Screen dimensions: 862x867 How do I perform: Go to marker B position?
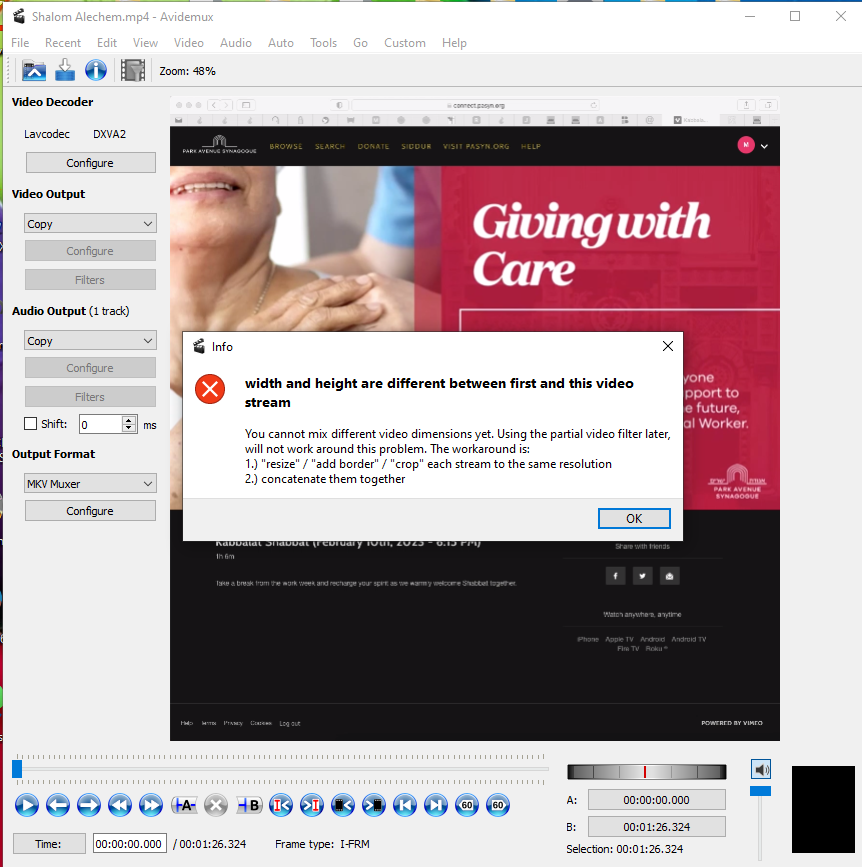point(312,805)
